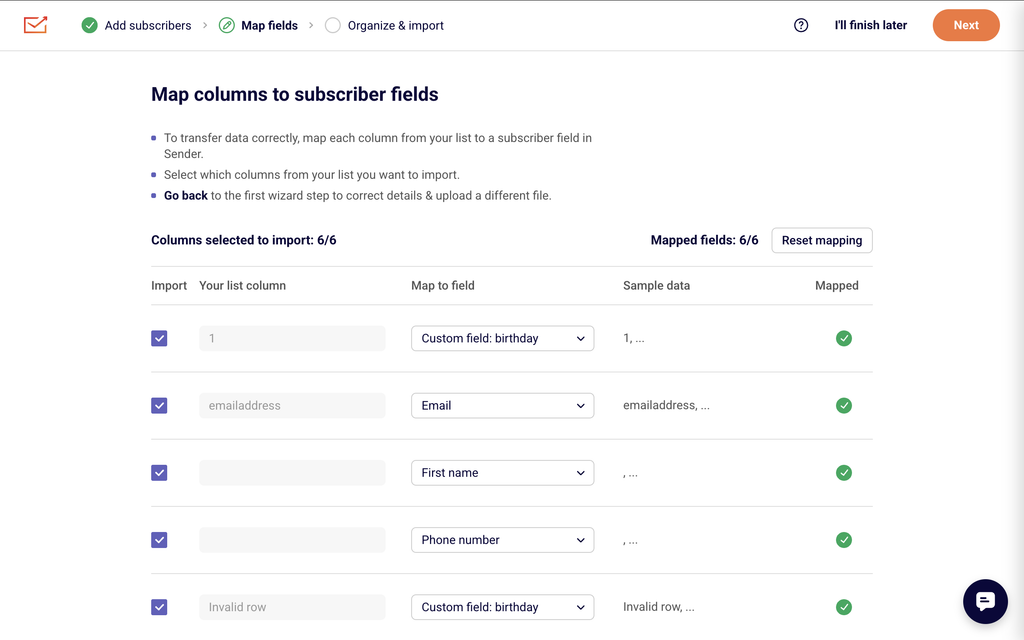Click sample data '1, ...'
Image resolution: width=1024 pixels, height=640 pixels.
click(x=633, y=338)
